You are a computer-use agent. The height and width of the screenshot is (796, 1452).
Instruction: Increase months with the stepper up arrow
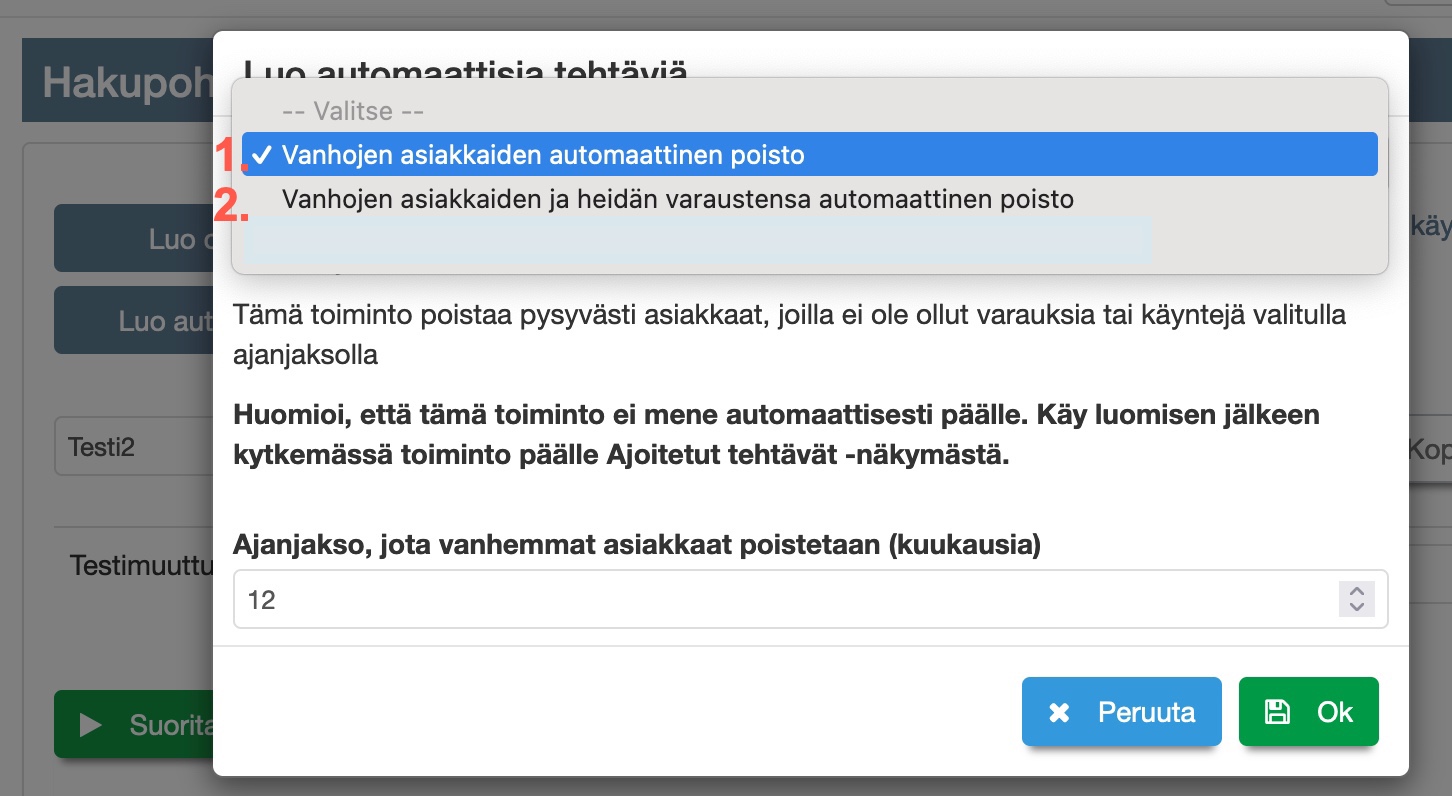tap(1357, 591)
